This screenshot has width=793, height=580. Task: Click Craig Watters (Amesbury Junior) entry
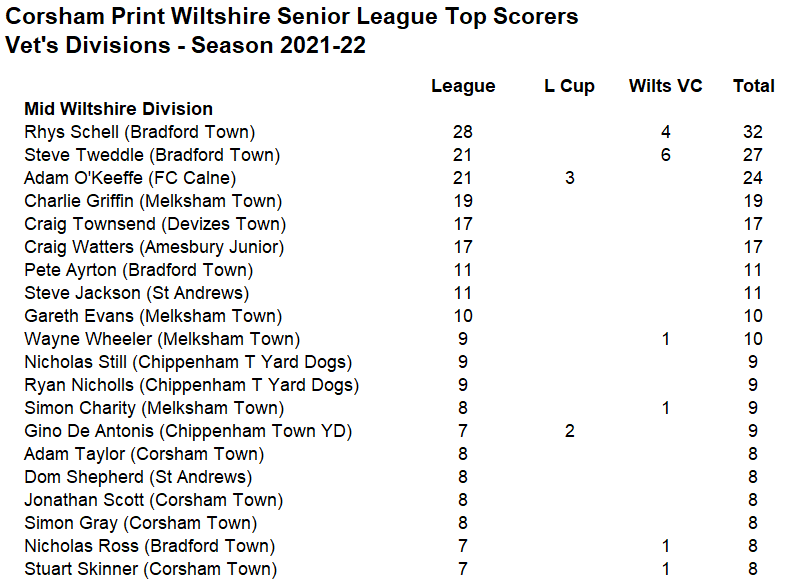click(154, 247)
